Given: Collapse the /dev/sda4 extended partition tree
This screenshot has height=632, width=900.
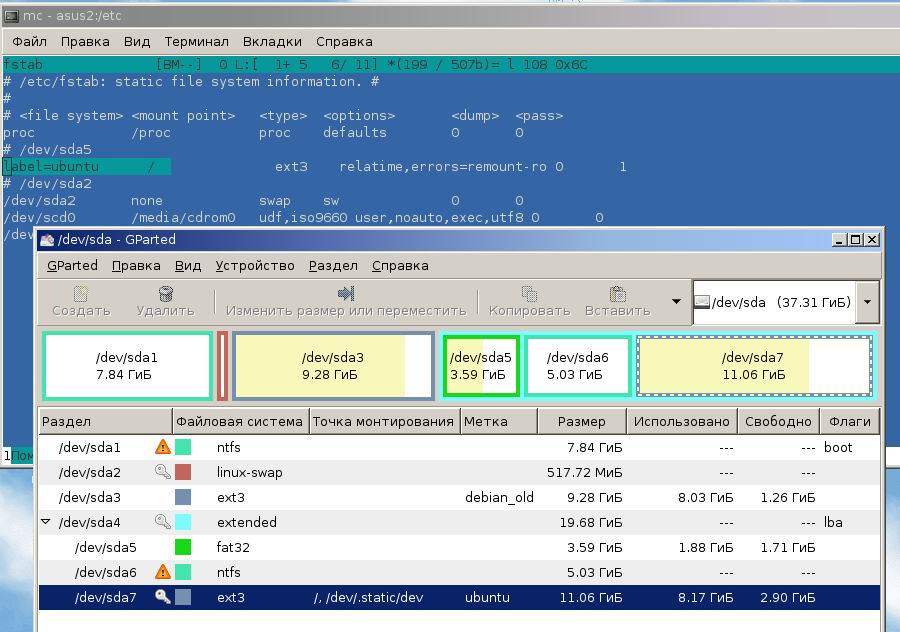Looking at the screenshot, I should (x=46, y=522).
